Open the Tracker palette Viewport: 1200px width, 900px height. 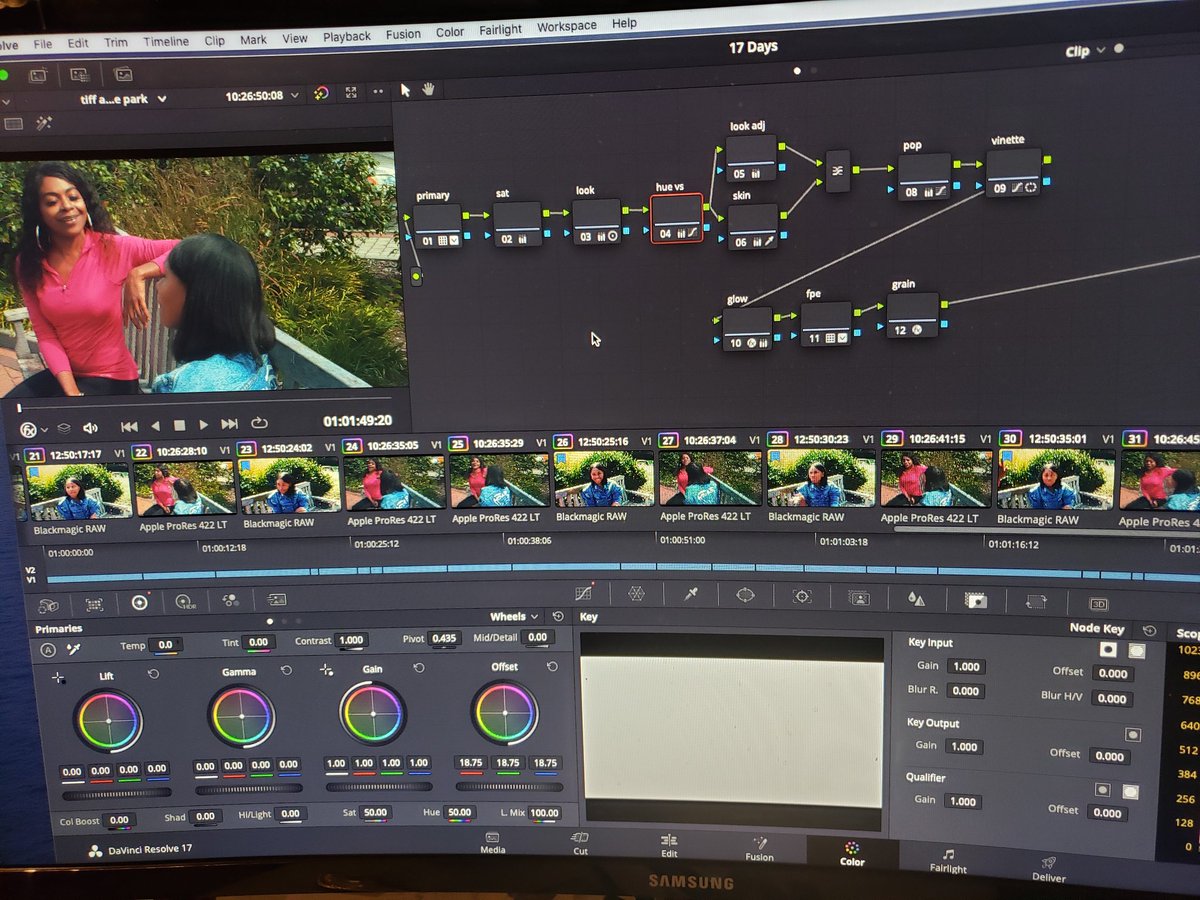click(x=802, y=596)
